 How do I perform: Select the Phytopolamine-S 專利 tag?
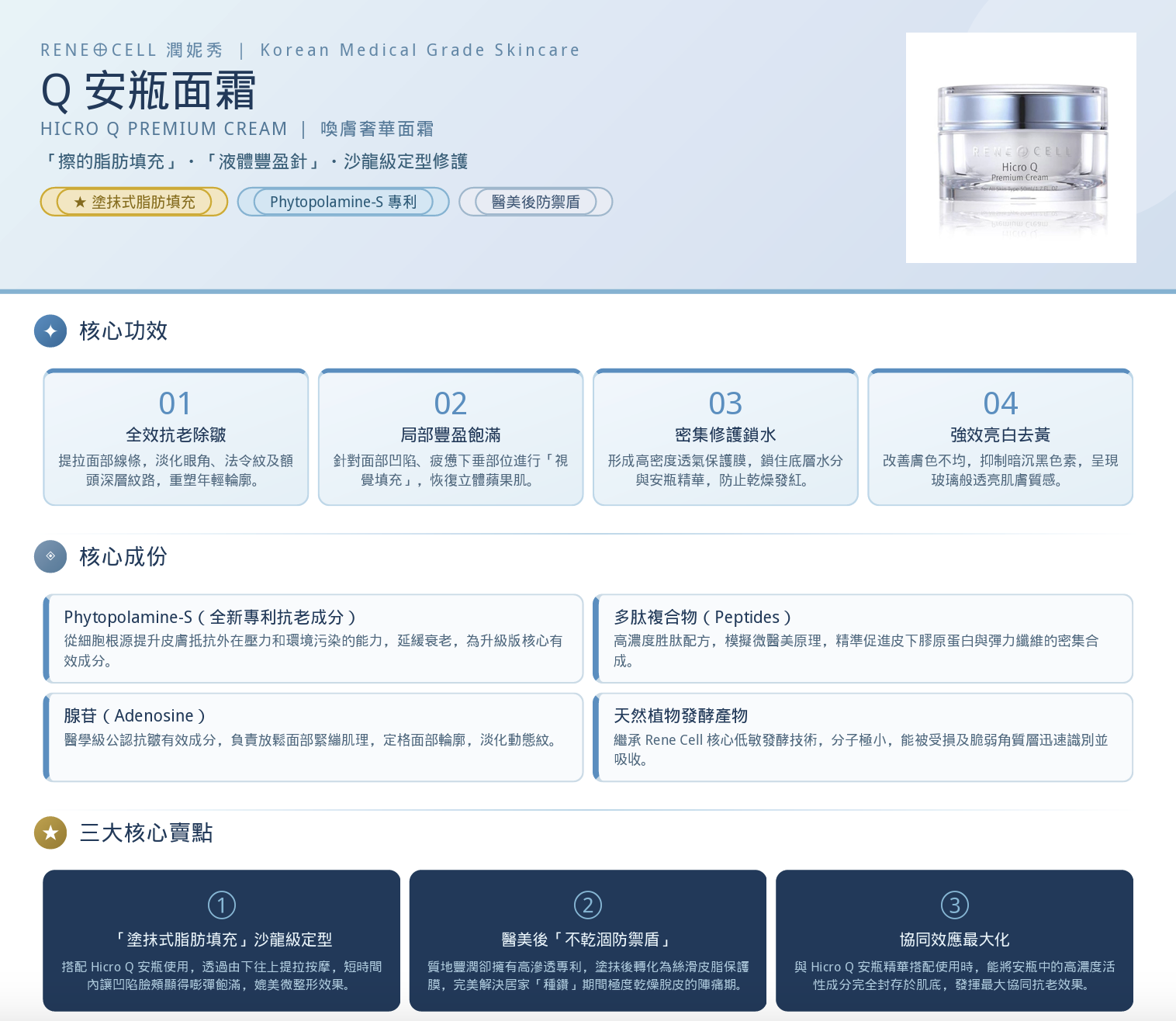343,202
